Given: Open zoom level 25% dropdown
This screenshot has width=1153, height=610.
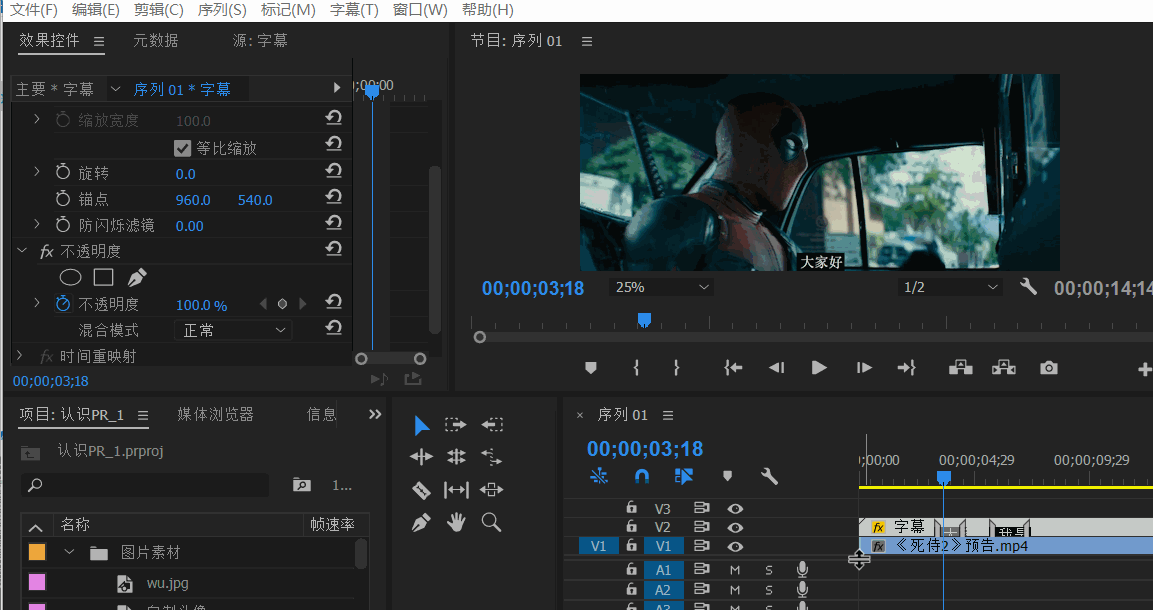Looking at the screenshot, I should coord(661,287).
